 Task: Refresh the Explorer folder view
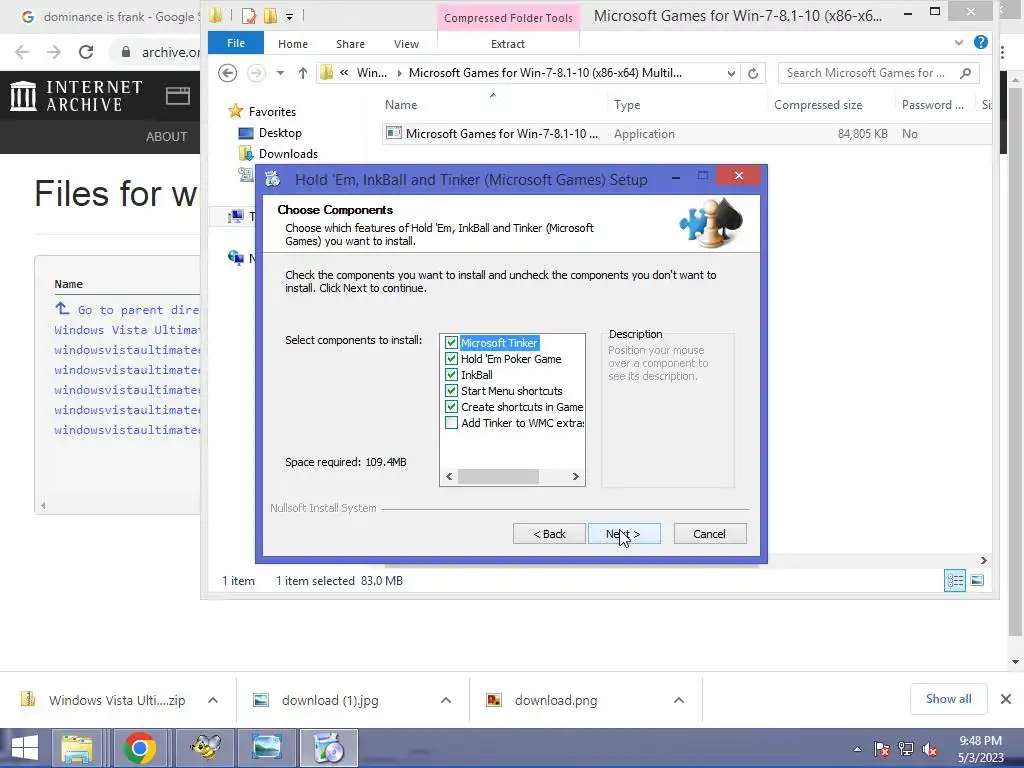click(753, 73)
